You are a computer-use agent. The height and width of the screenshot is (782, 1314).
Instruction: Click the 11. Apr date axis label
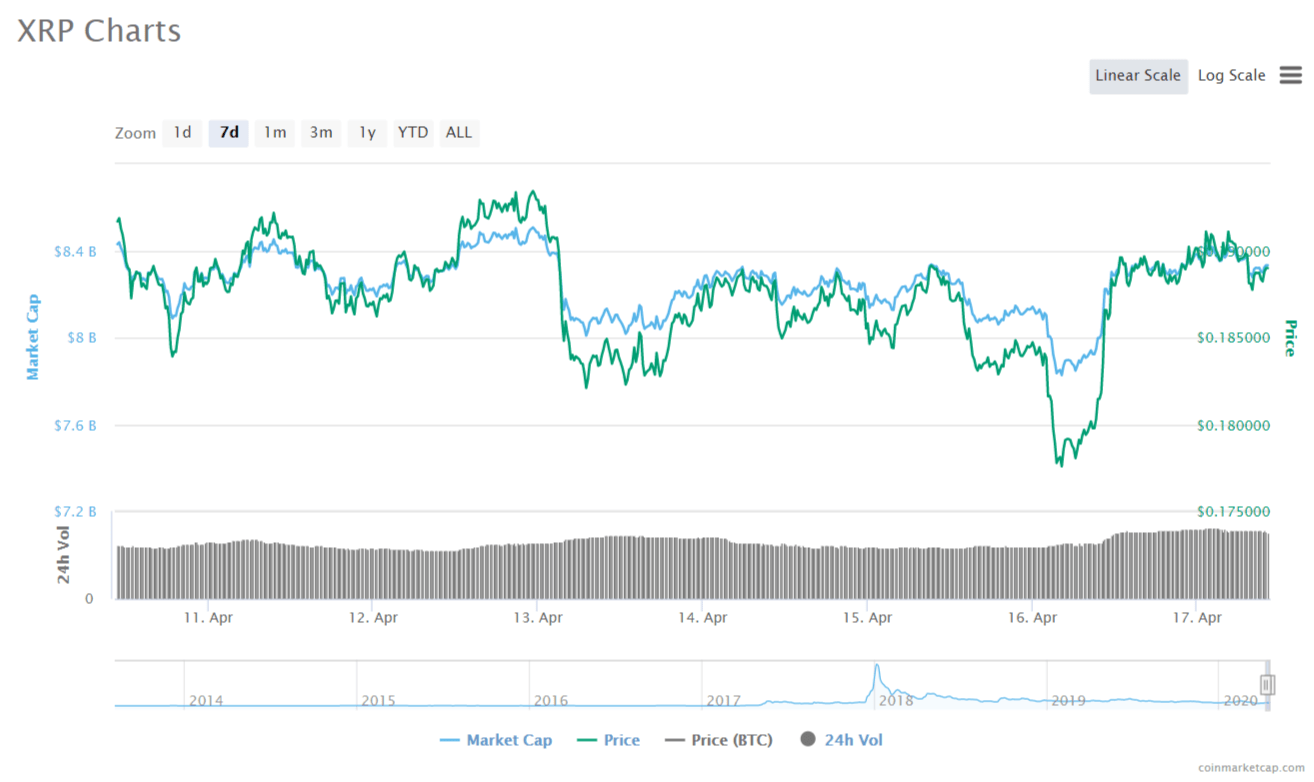pos(209,618)
